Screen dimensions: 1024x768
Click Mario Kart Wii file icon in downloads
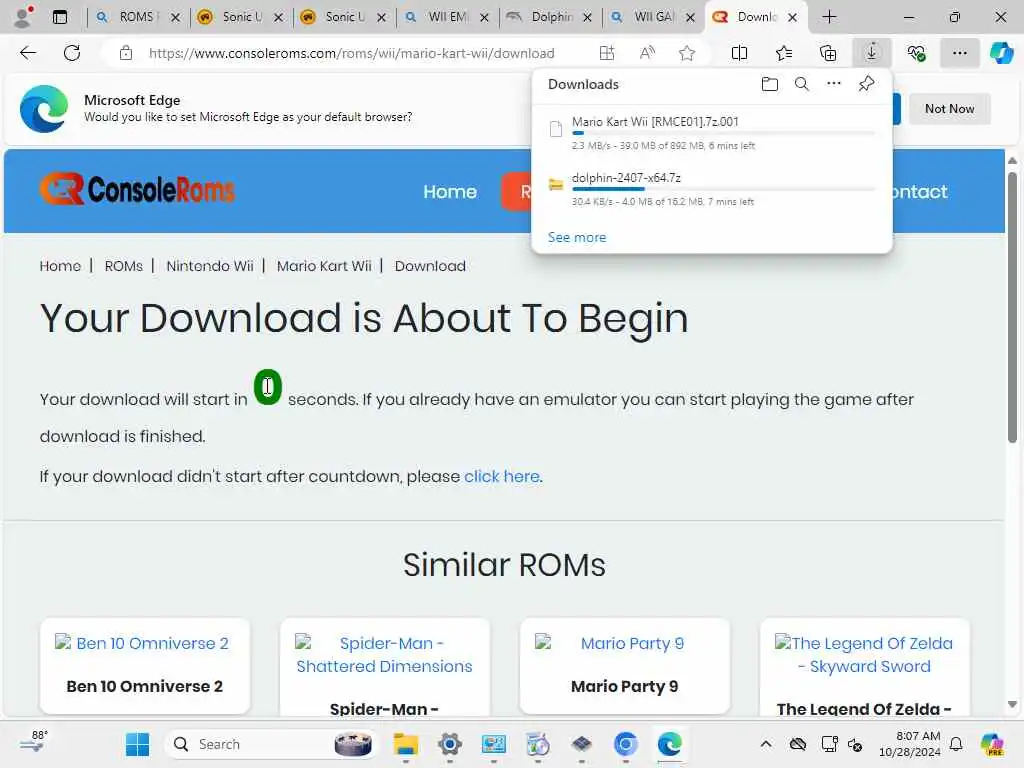[556, 129]
